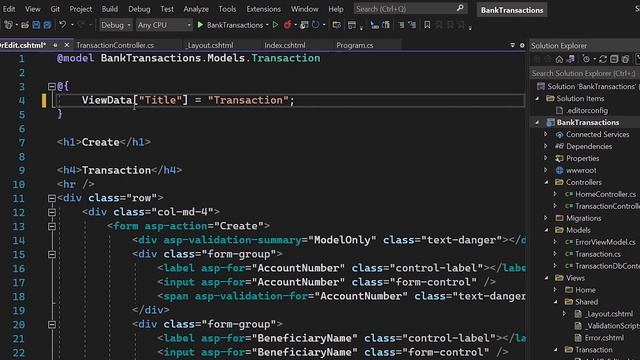This screenshot has height=360, width=640.
Task: Open the startup project dropdown arrow
Action: [x=267, y=25]
